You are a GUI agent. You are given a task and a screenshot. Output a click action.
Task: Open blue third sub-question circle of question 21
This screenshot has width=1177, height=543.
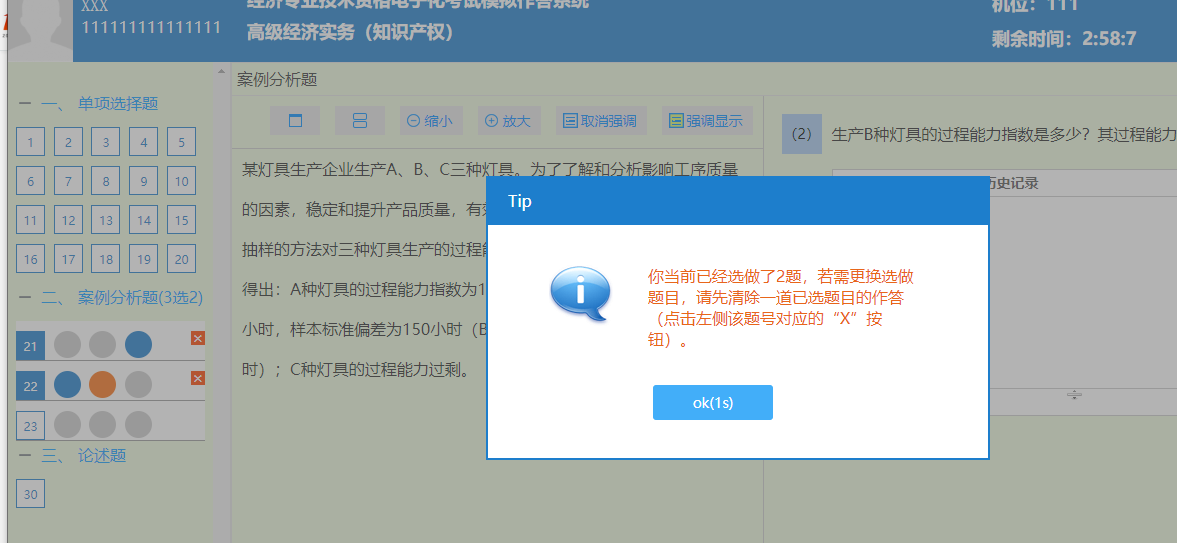(138, 345)
